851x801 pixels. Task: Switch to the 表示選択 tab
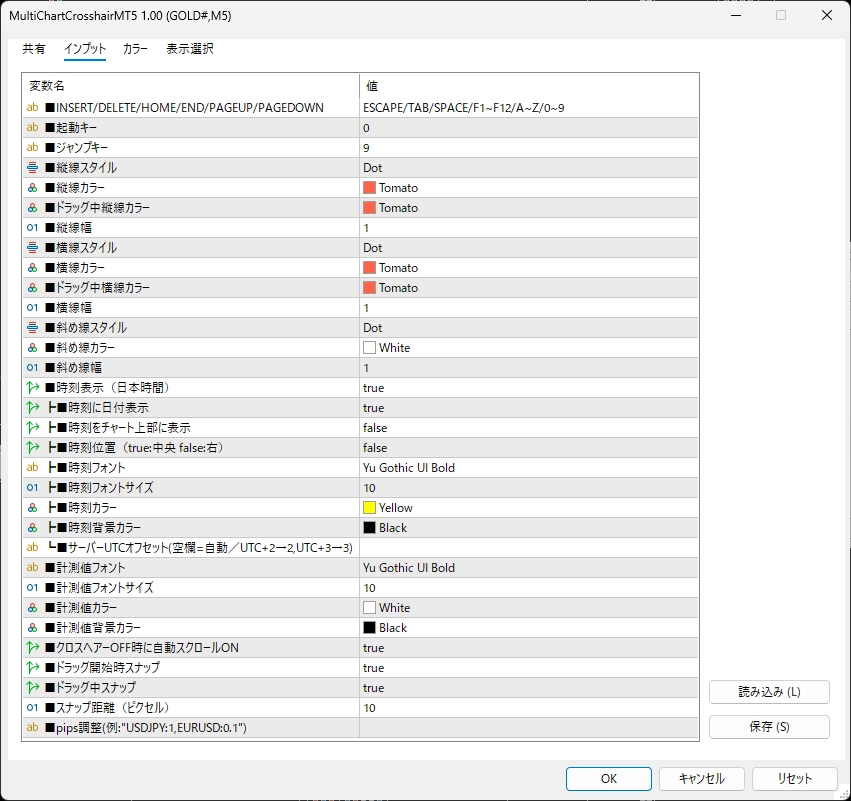tap(189, 49)
